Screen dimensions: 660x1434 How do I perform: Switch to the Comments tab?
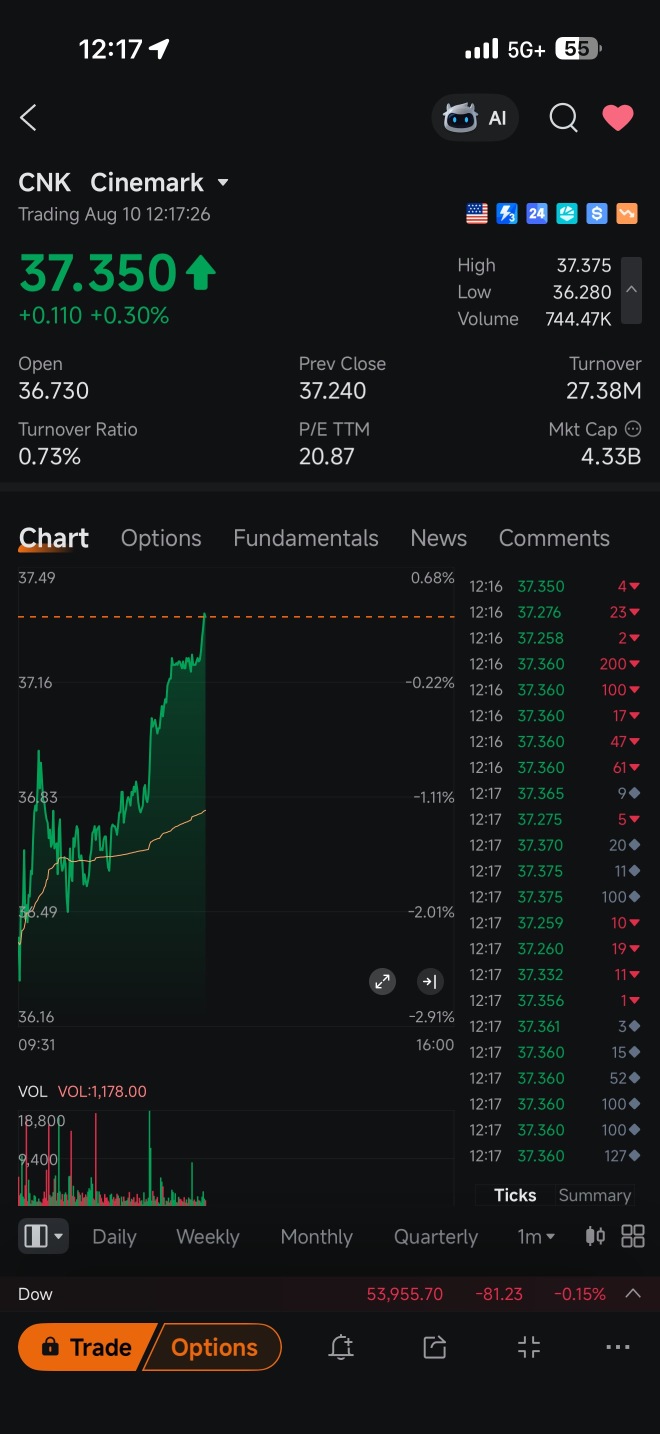point(554,538)
